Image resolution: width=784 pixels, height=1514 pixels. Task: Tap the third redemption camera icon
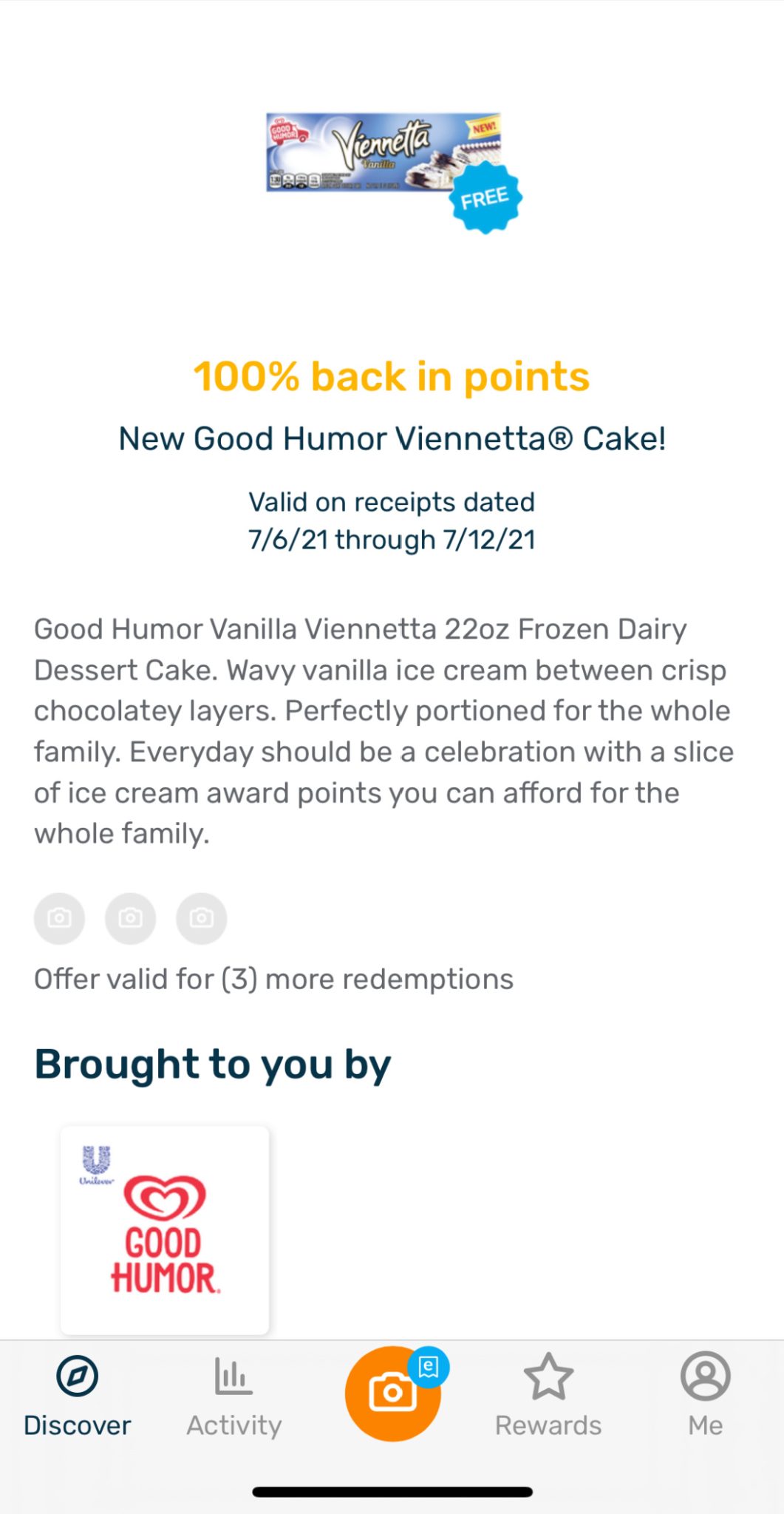[202, 918]
